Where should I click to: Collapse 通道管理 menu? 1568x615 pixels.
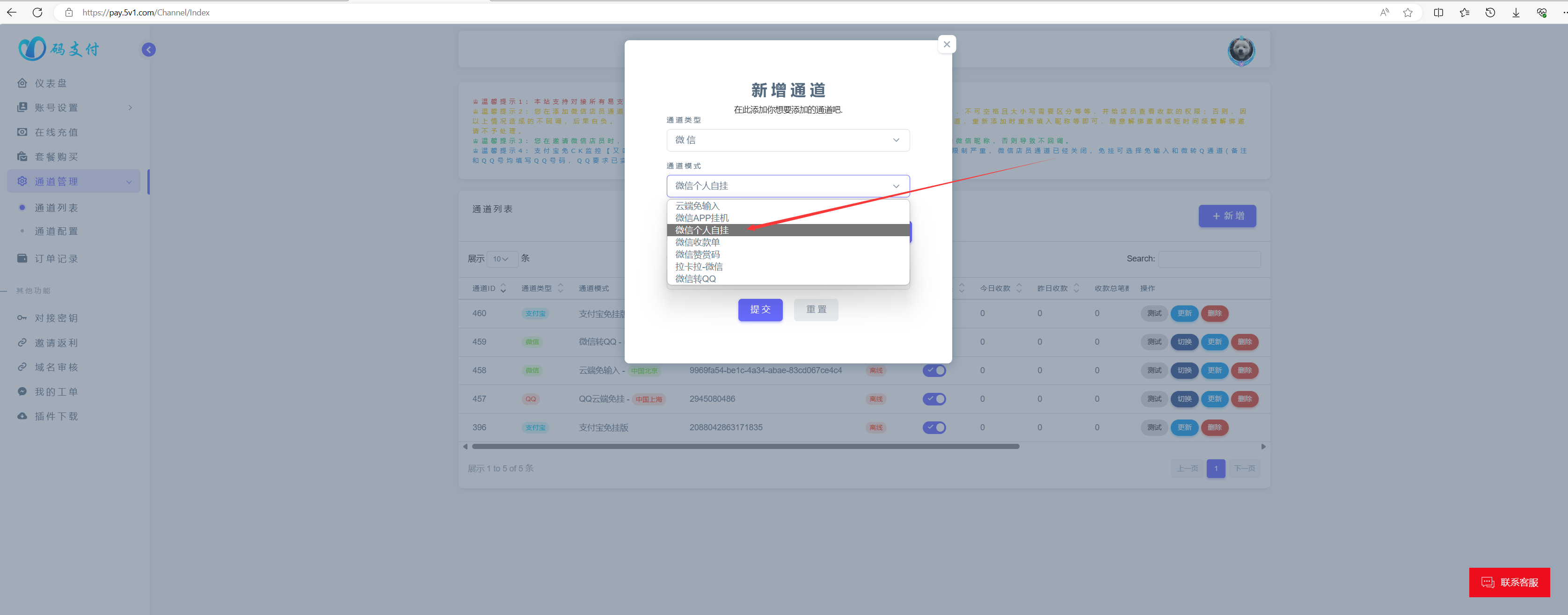tap(74, 181)
